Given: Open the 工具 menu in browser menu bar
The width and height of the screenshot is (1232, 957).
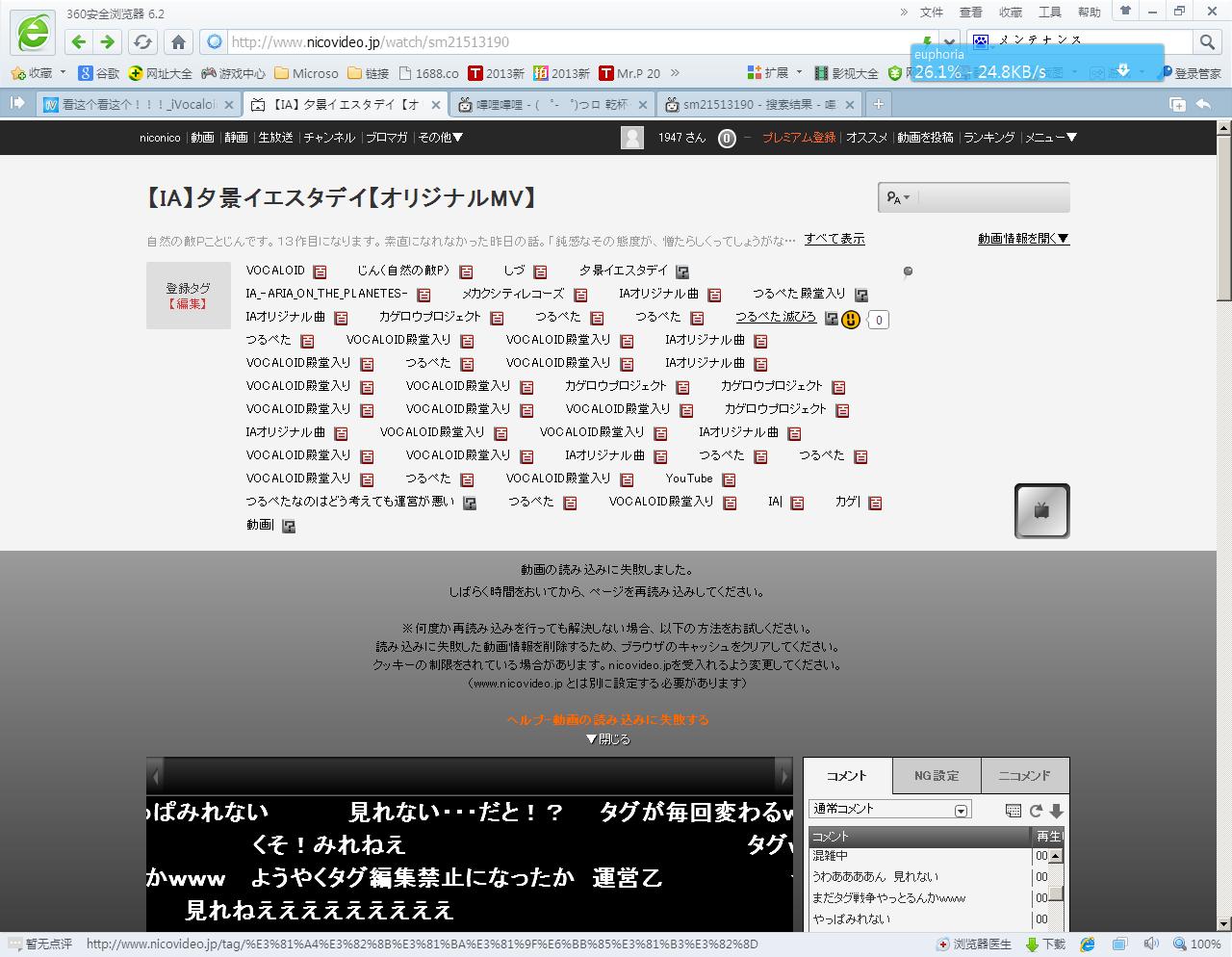Looking at the screenshot, I should tap(1049, 13).
